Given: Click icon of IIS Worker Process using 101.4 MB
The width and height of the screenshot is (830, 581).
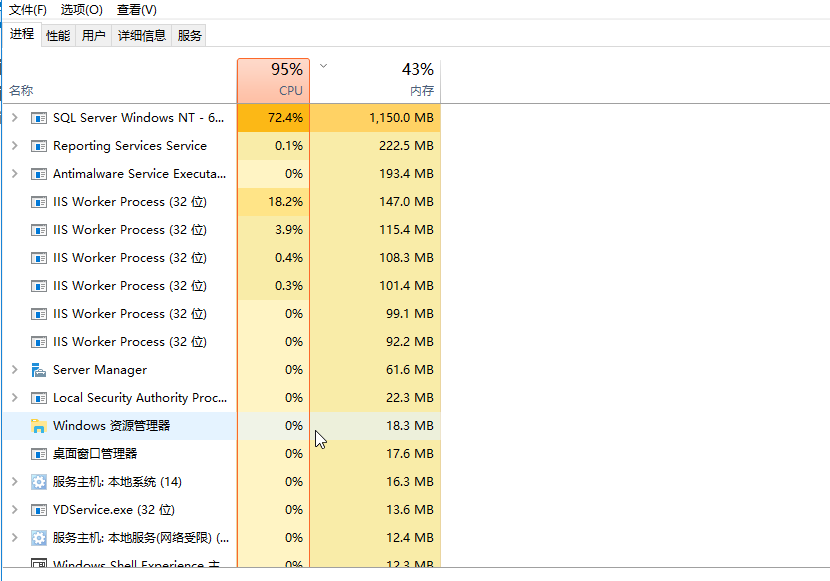Looking at the screenshot, I should tap(39, 286).
